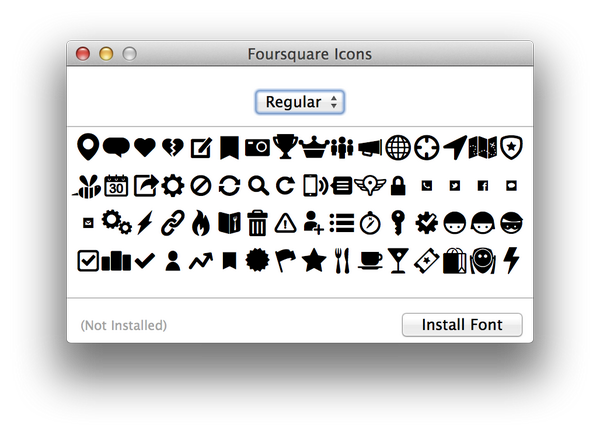This screenshot has height=435, width=600.
Task: Select the small Twitter bird glyph
Action: (455, 186)
